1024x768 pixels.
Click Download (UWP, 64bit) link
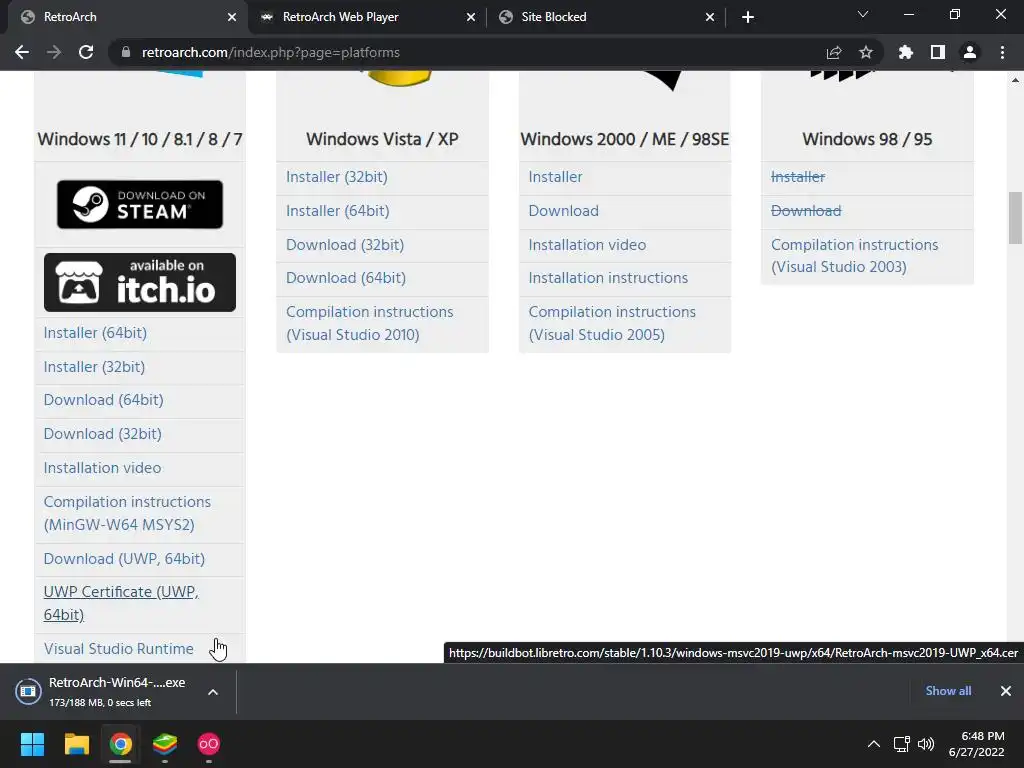point(124,559)
